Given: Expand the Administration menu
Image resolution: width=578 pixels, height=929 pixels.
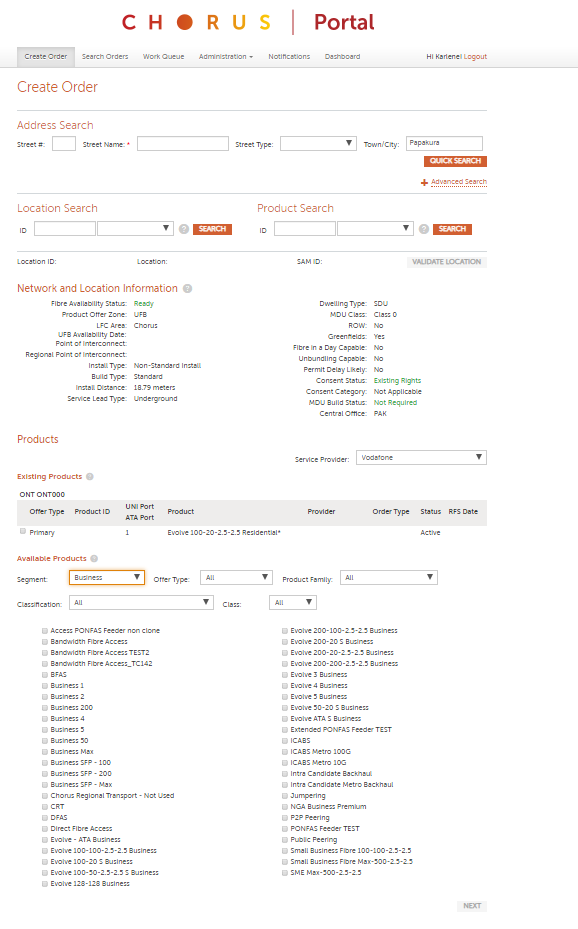Looking at the screenshot, I should [x=226, y=57].
